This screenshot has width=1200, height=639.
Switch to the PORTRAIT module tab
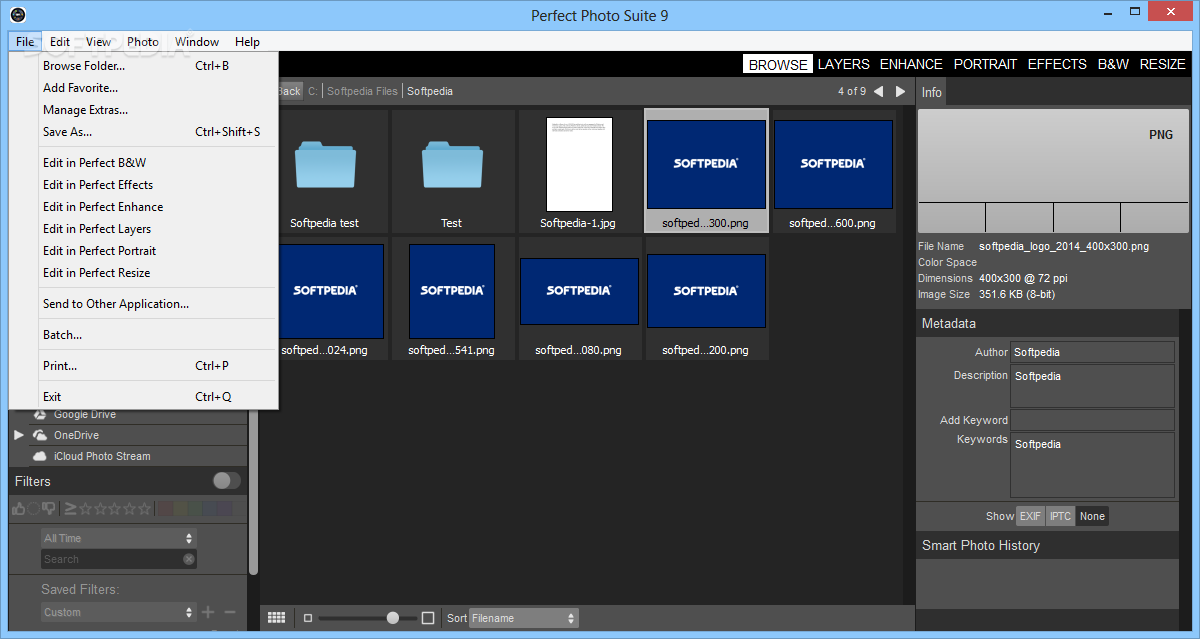click(985, 64)
